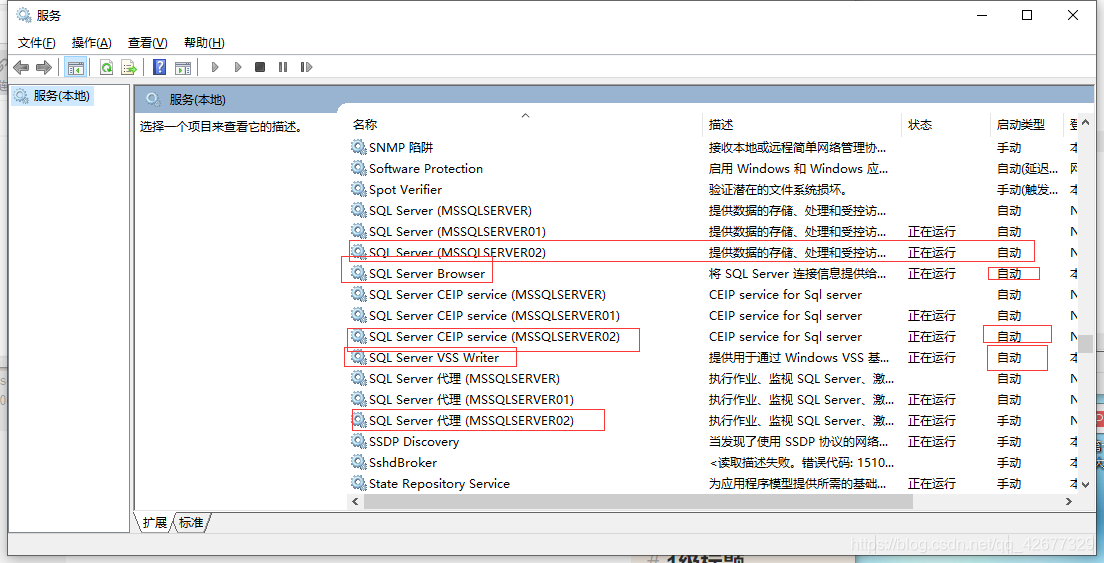Select the SQL Server Browser service name

[x=427, y=273]
